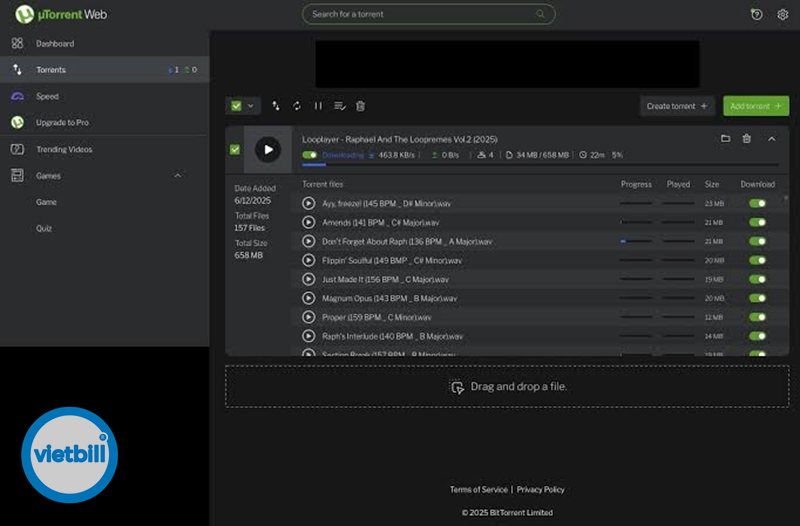Click the µTorrent Web logo

61,14
